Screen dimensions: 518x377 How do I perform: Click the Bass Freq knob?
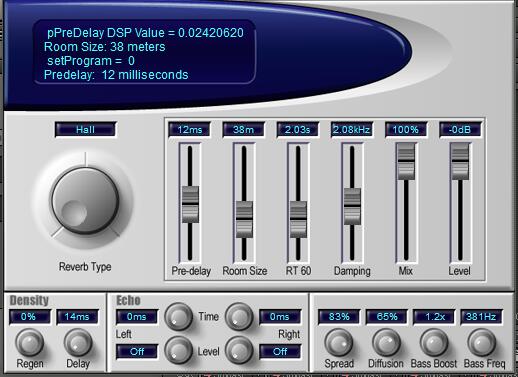coord(482,343)
